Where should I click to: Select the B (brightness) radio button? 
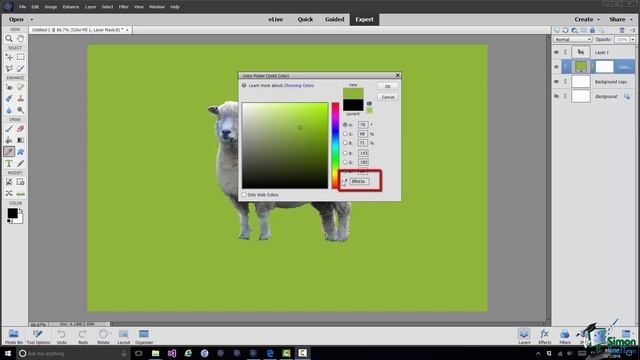tap(345, 143)
